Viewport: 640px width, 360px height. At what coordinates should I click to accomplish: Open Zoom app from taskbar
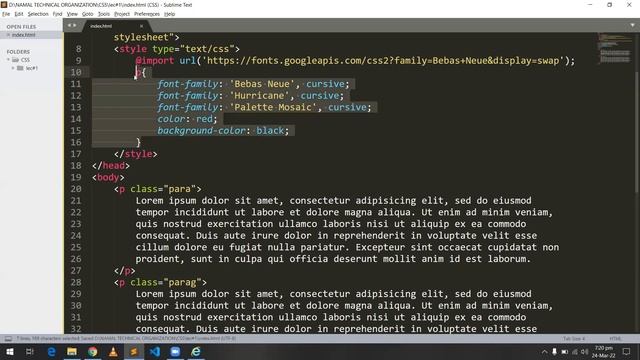click(x=175, y=351)
